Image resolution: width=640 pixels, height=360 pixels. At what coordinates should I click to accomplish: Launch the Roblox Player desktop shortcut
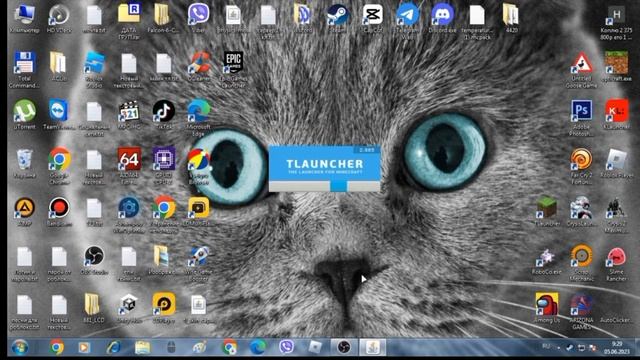616,163
